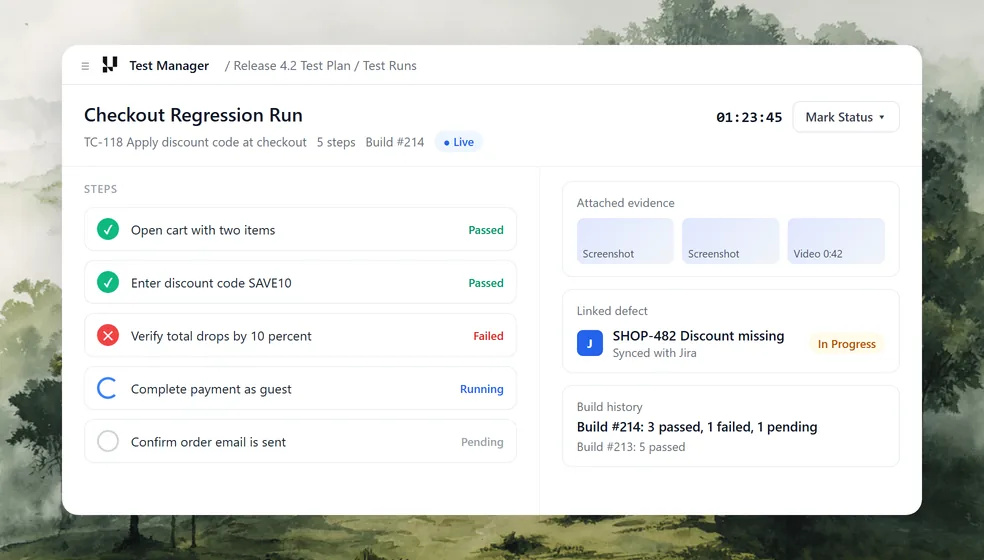Click the Jira J icon on linked defect
The image size is (984, 560).
click(590, 343)
